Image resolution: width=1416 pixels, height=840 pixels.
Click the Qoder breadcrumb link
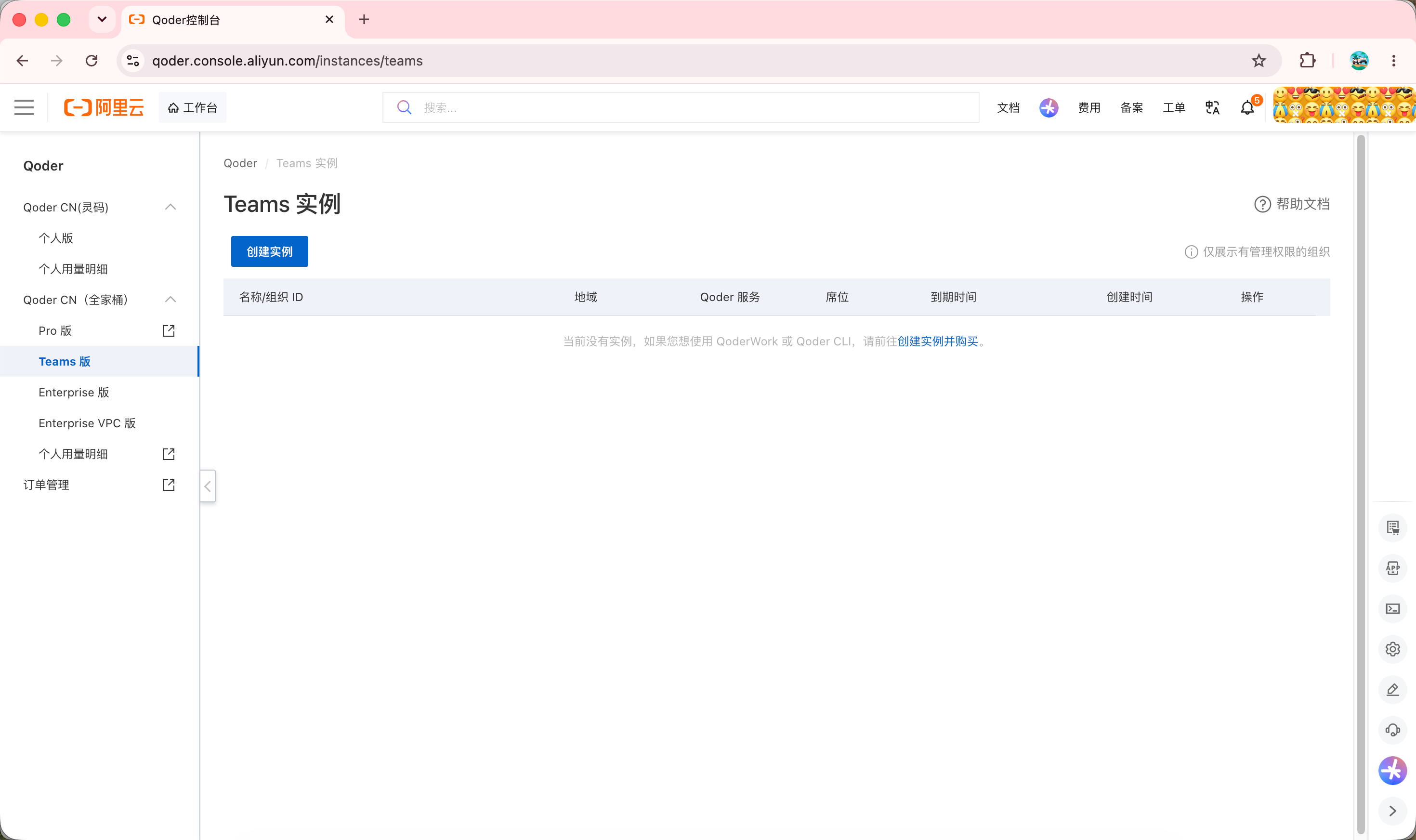click(x=240, y=163)
